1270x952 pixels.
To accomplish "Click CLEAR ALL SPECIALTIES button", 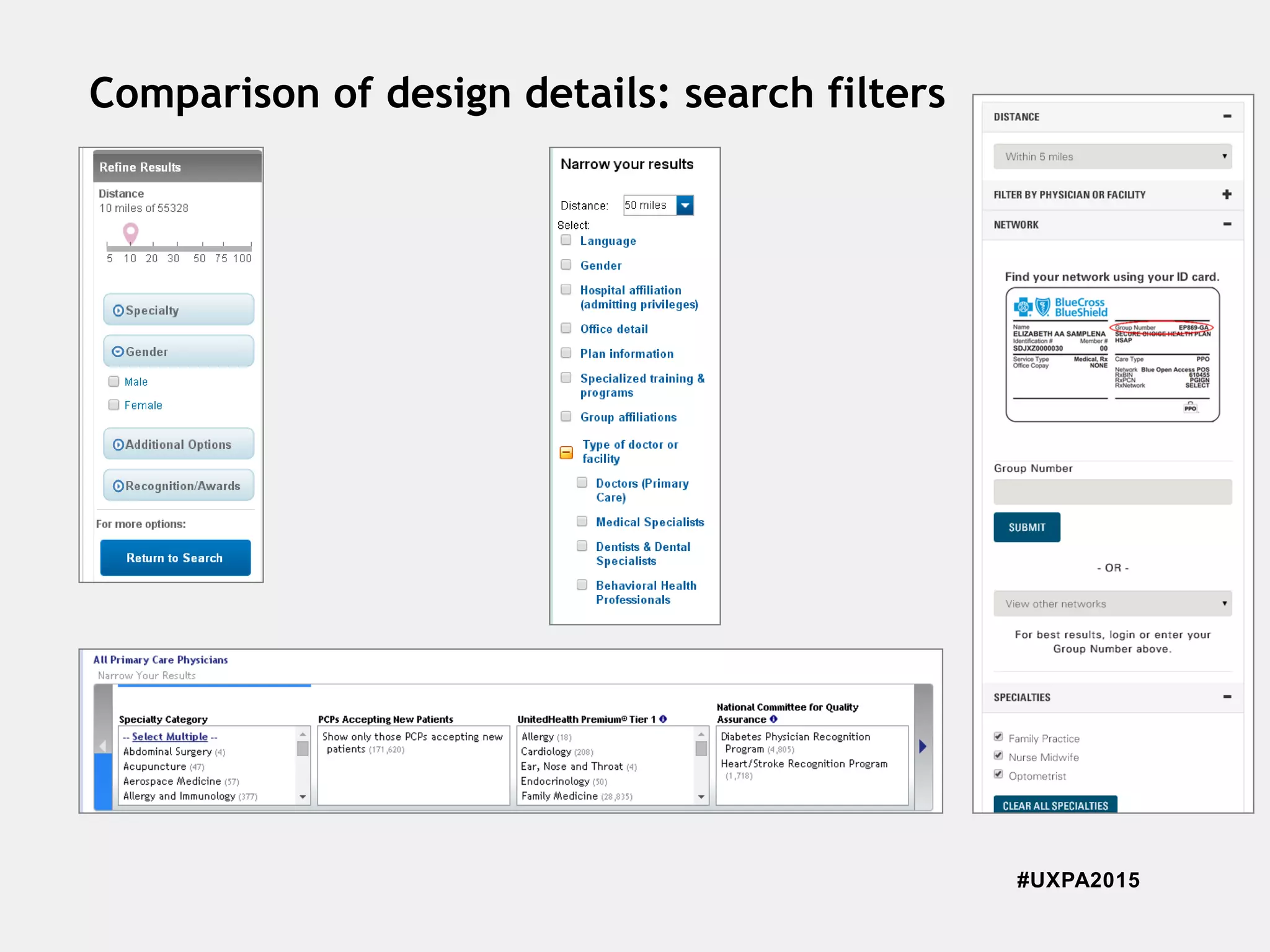I will point(1055,804).
